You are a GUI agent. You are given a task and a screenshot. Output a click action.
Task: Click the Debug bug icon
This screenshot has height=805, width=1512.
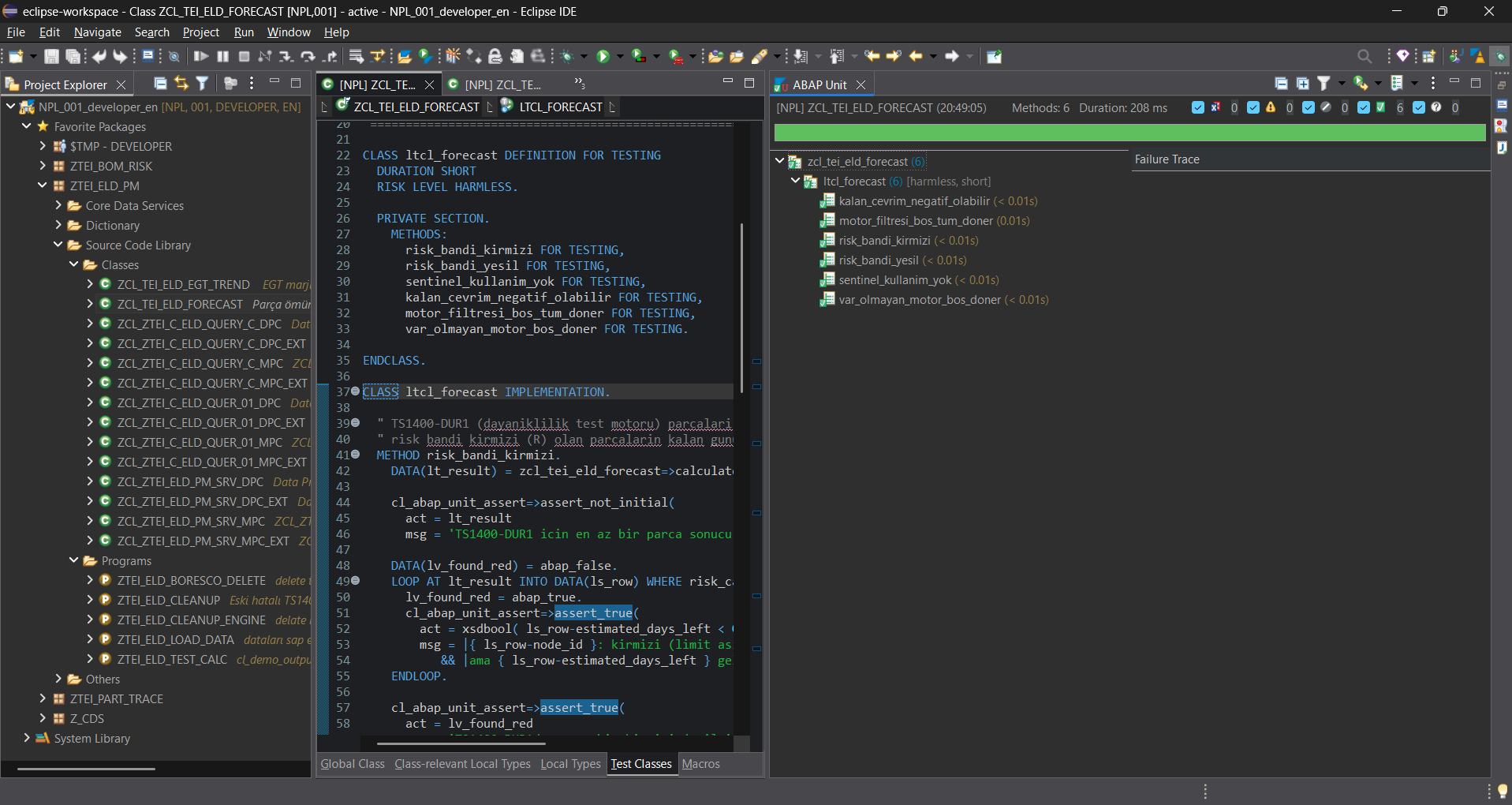click(566, 56)
